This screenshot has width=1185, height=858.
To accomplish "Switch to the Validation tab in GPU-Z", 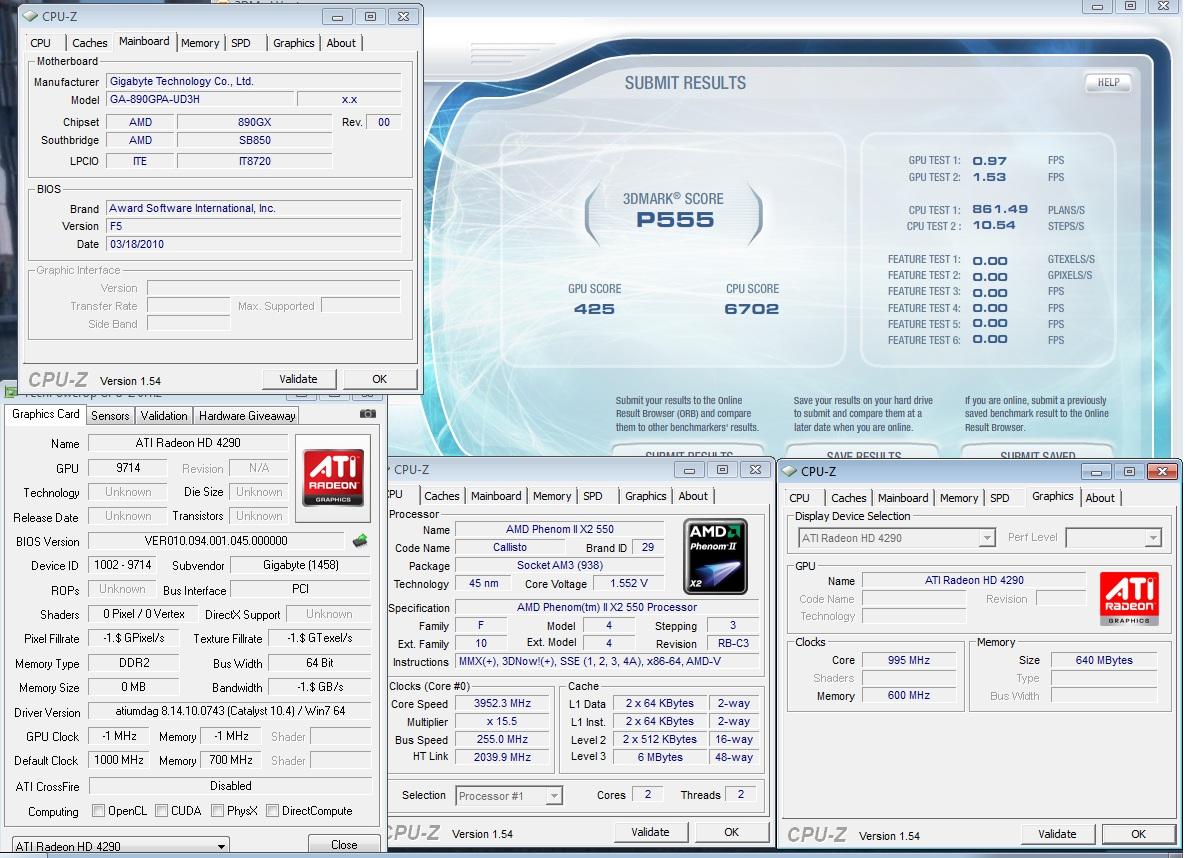I will pos(164,416).
